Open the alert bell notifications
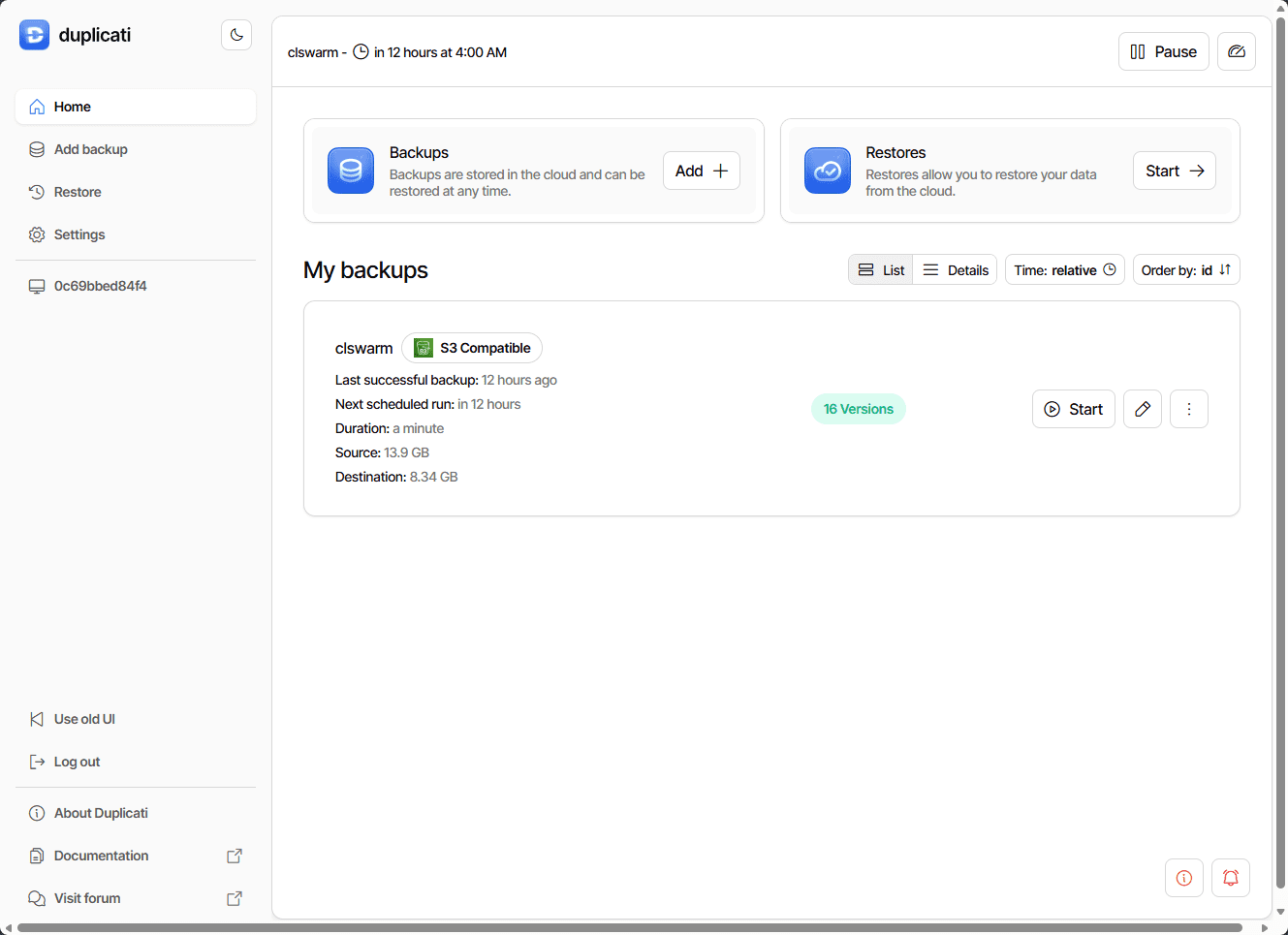Screen dimensions: 1288x935 pyautogui.click(x=1231, y=878)
